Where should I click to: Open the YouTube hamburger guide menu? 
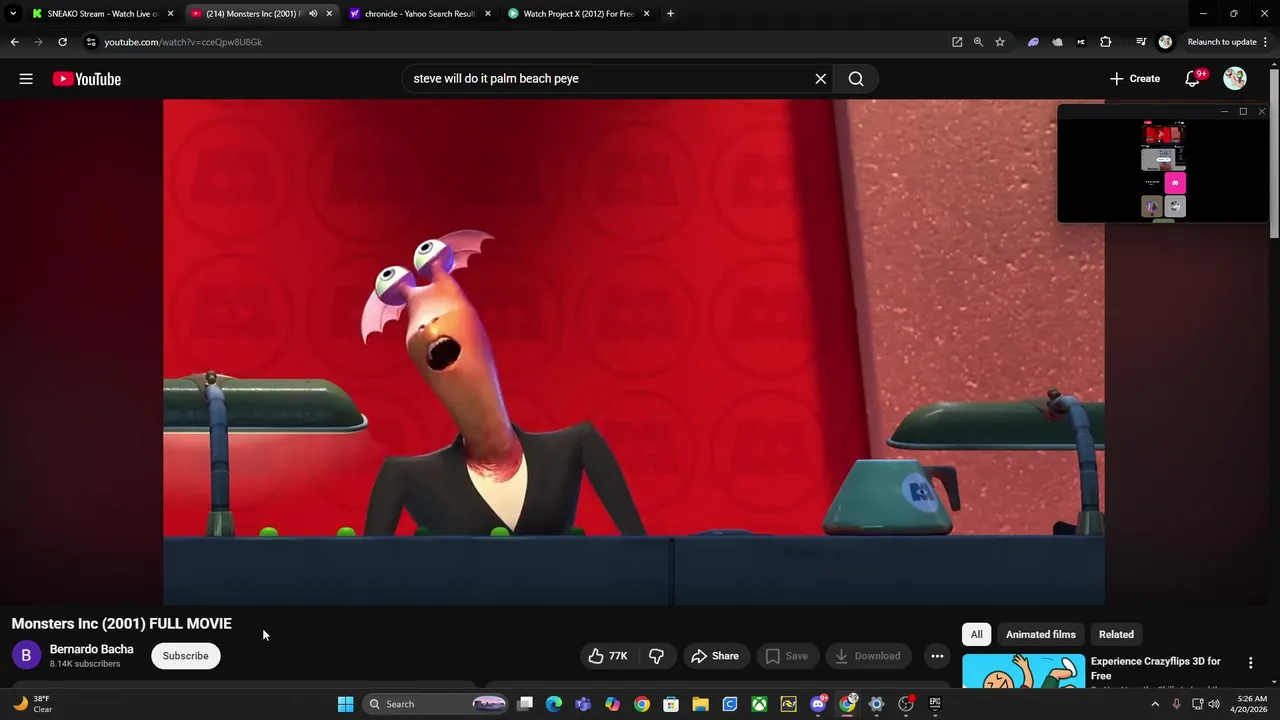26,79
